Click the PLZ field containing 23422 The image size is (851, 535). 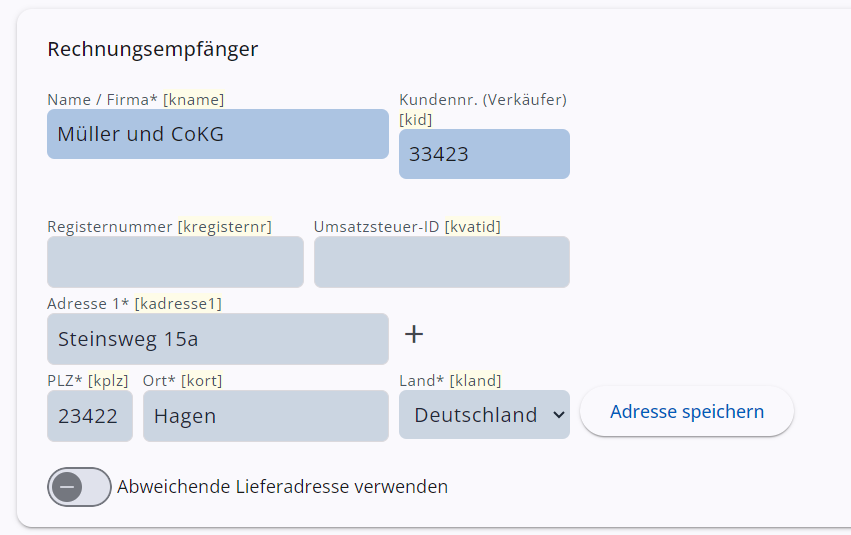[89, 416]
